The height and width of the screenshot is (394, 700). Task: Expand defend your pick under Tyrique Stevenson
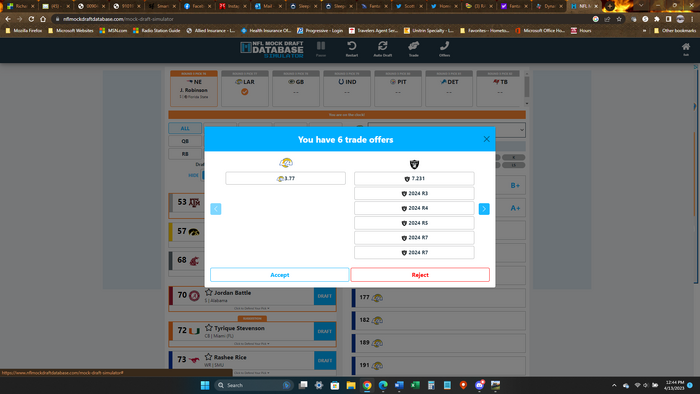coord(252,344)
